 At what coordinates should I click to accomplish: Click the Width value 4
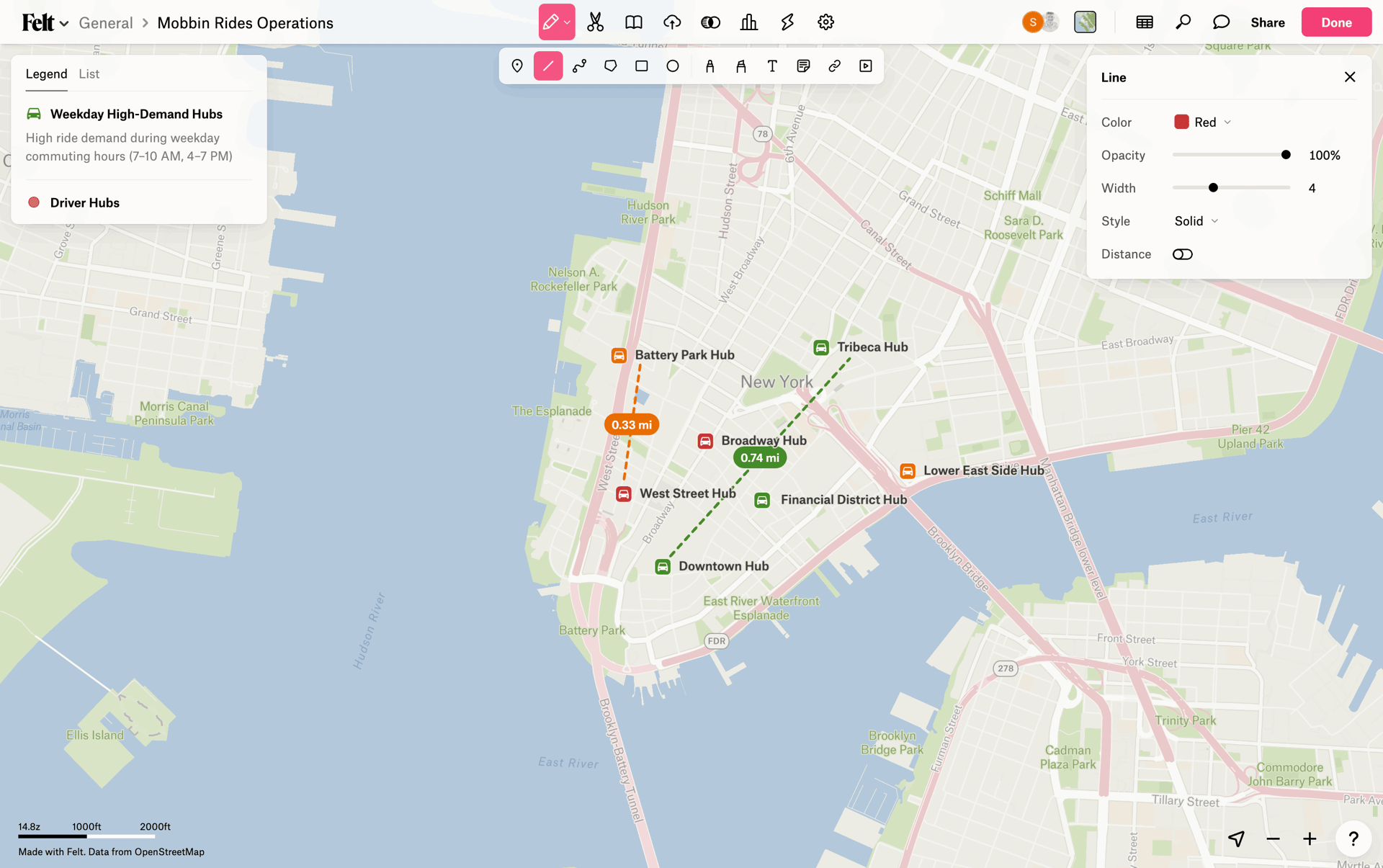pos(1312,188)
